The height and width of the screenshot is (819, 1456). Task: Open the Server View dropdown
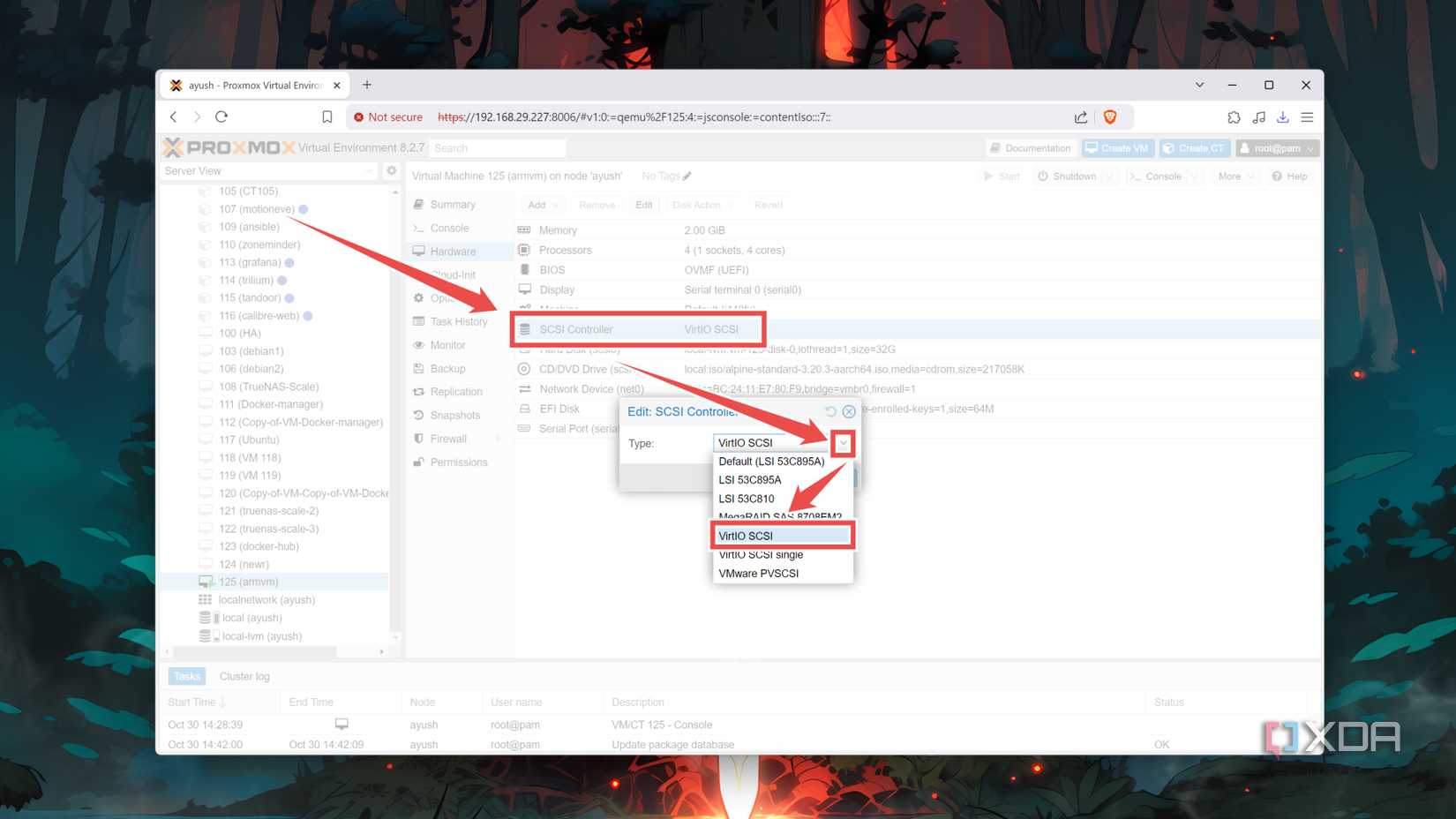coord(269,170)
